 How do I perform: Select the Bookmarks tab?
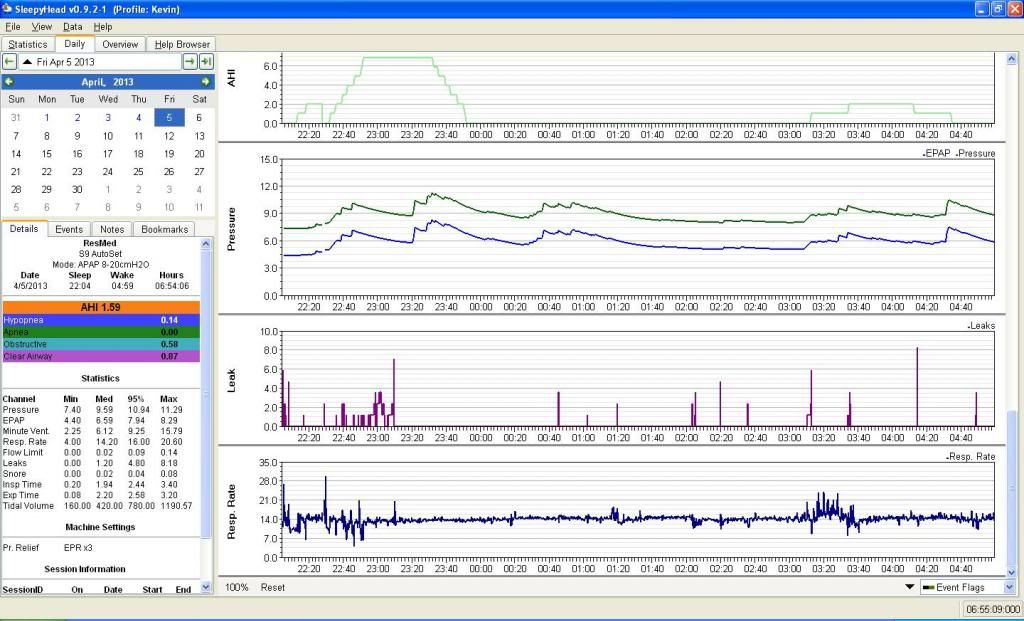tap(165, 229)
